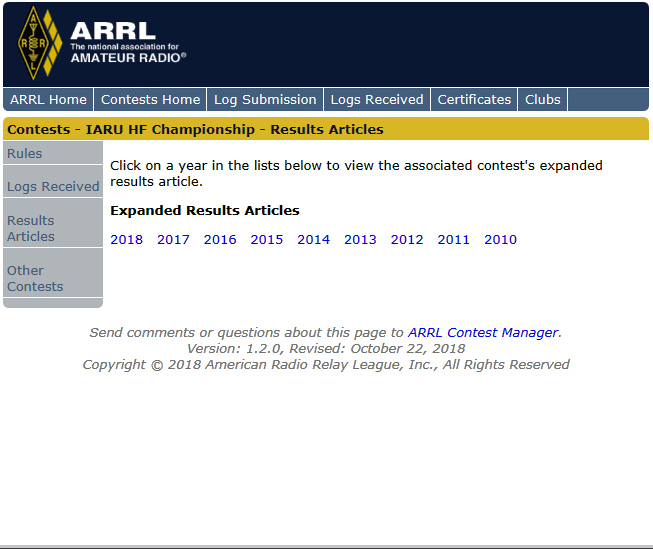Open the 2017 results article

[x=173, y=239]
